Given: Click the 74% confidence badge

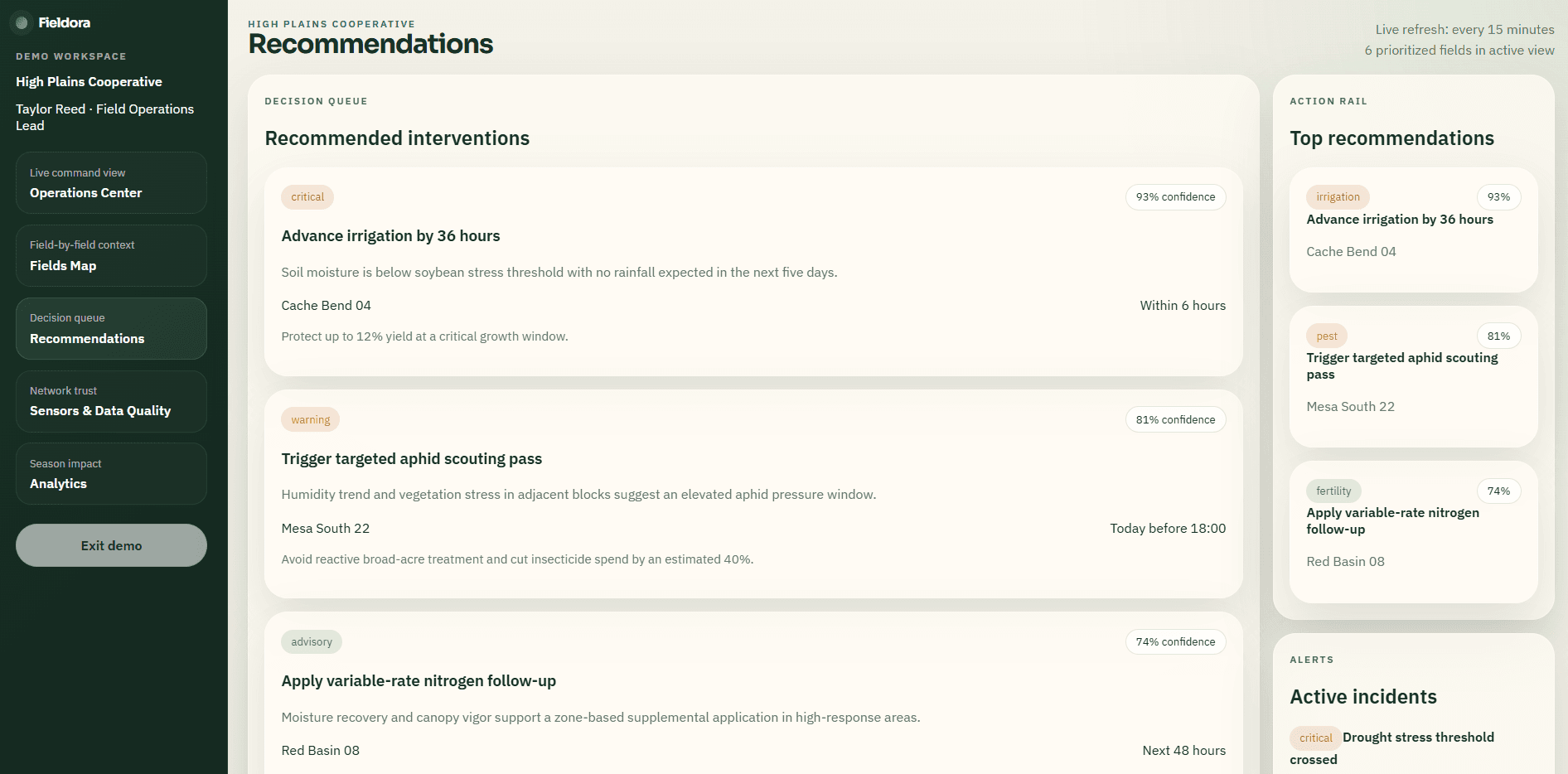Looking at the screenshot, I should pos(1175,641).
